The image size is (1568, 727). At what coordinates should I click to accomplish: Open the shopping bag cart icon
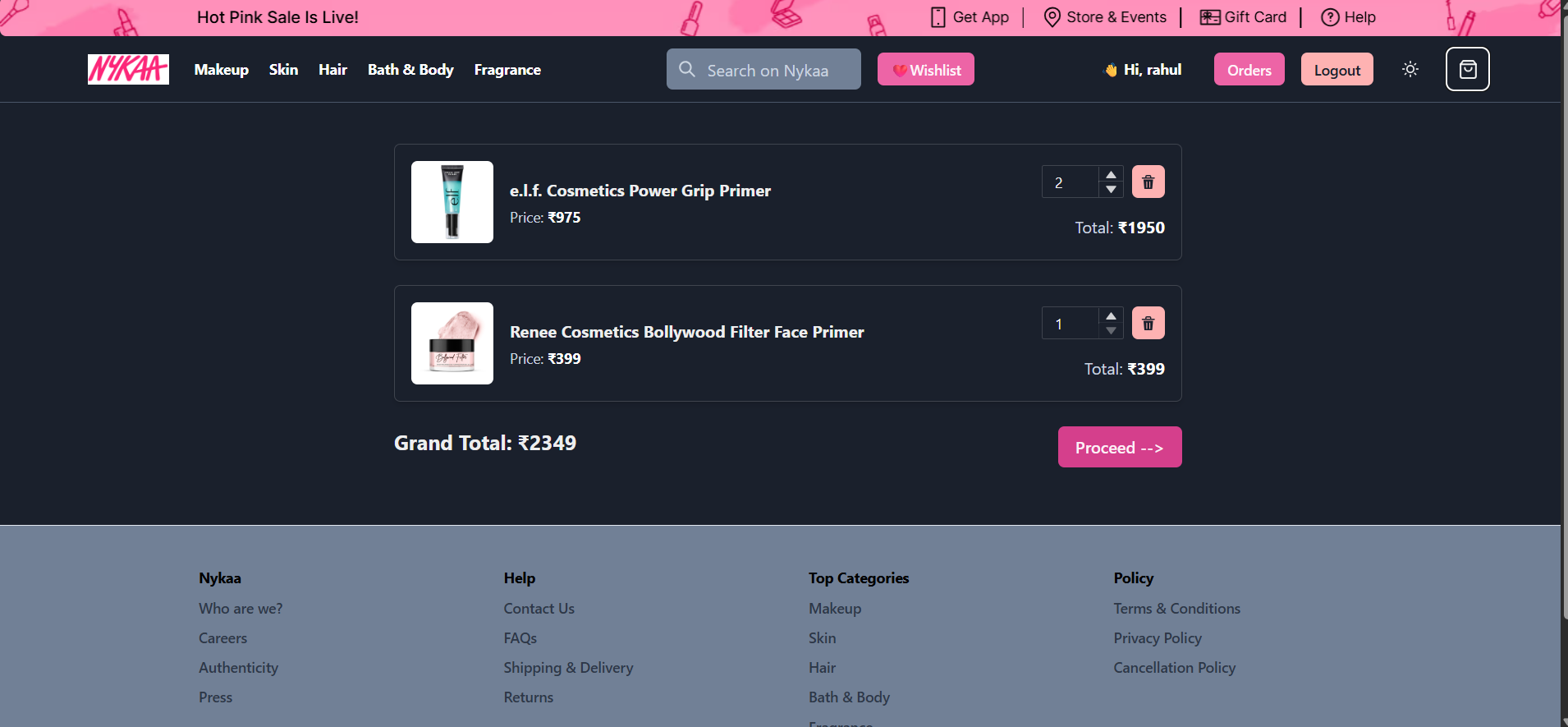tap(1468, 69)
